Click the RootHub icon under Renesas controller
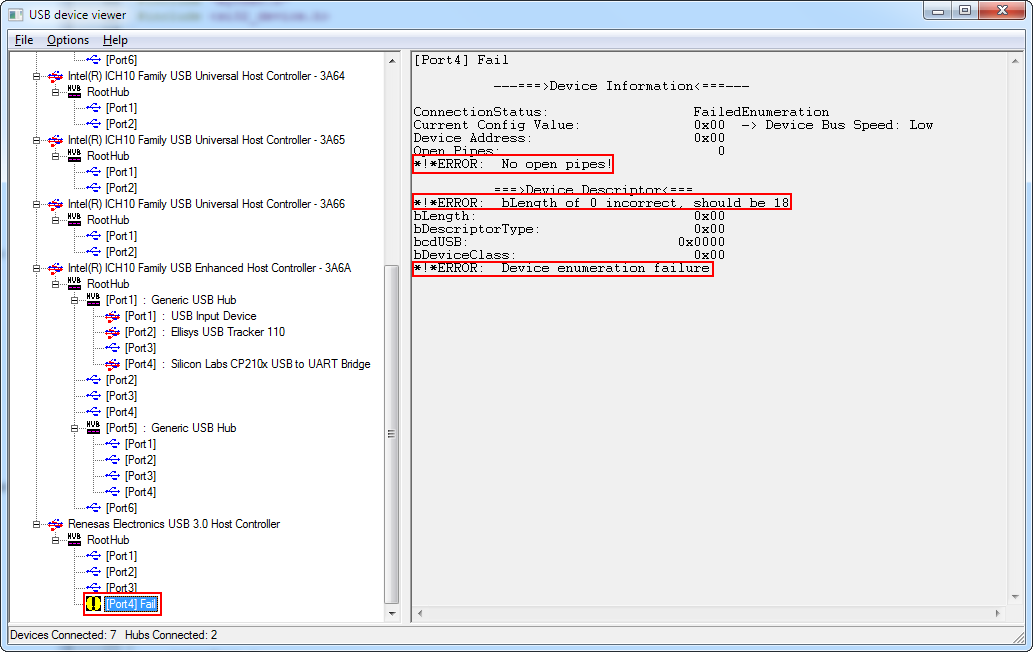The width and height of the screenshot is (1033, 652). pos(75,540)
